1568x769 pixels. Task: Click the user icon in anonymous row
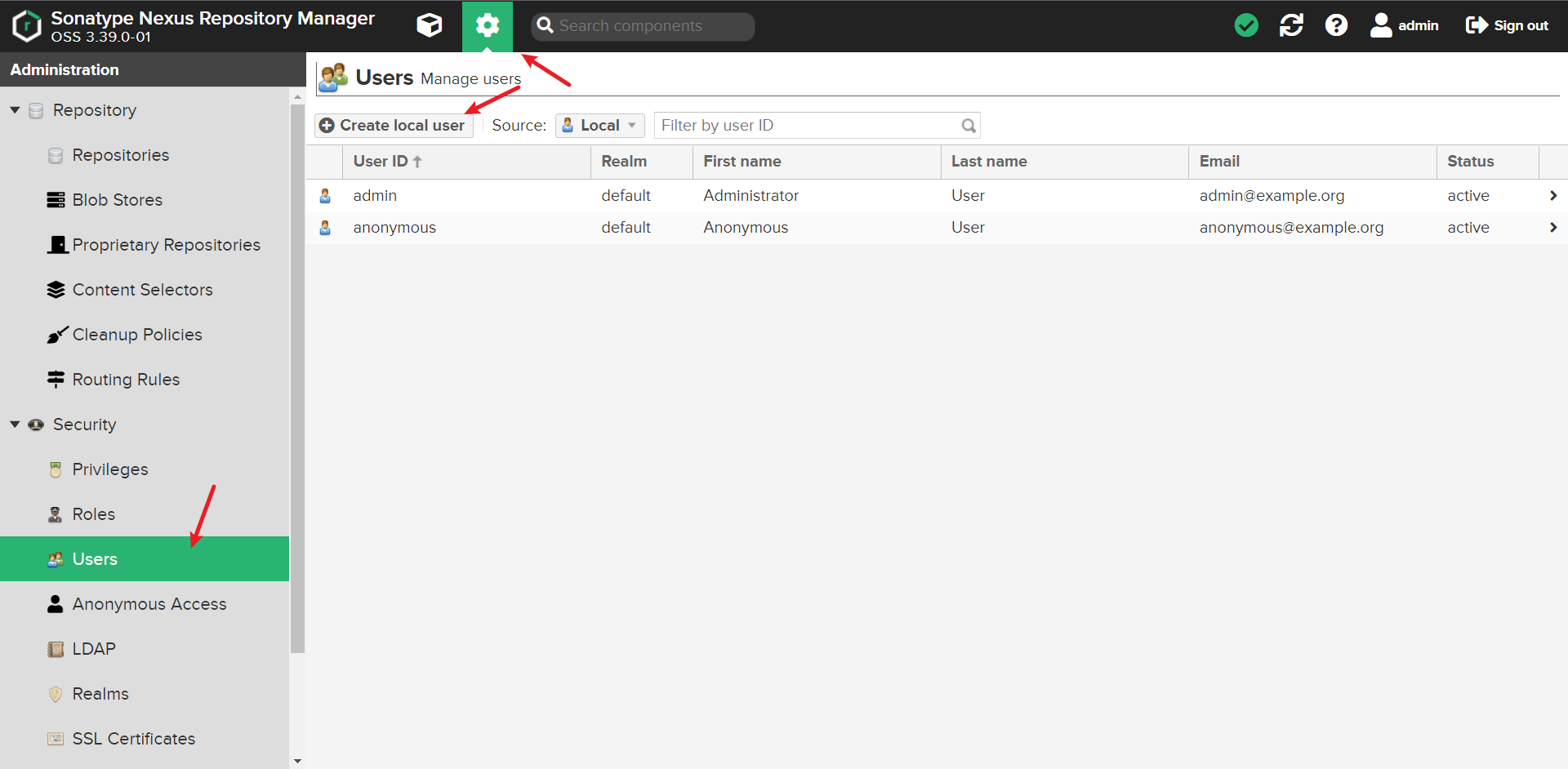[325, 228]
